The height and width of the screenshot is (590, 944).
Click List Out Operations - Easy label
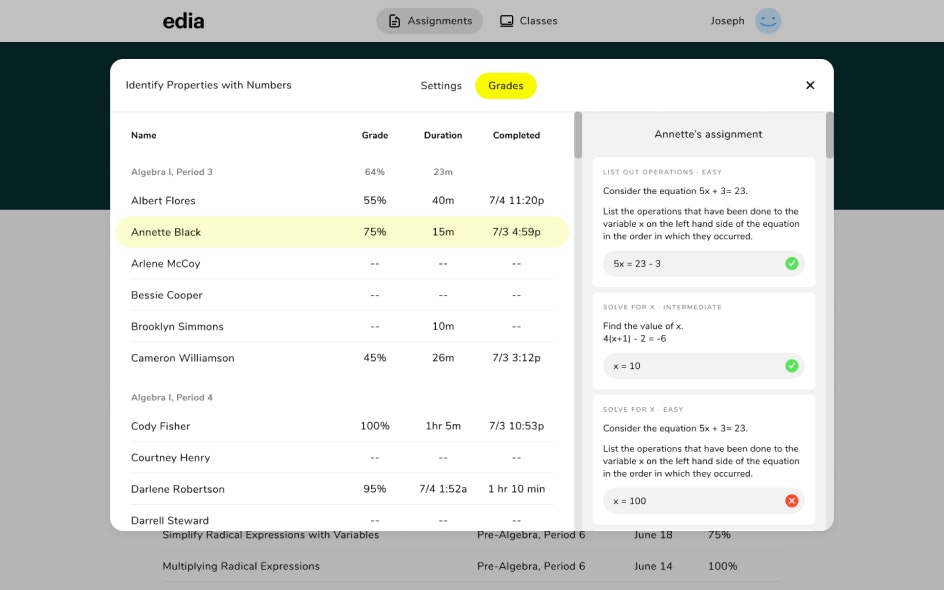tap(662, 172)
